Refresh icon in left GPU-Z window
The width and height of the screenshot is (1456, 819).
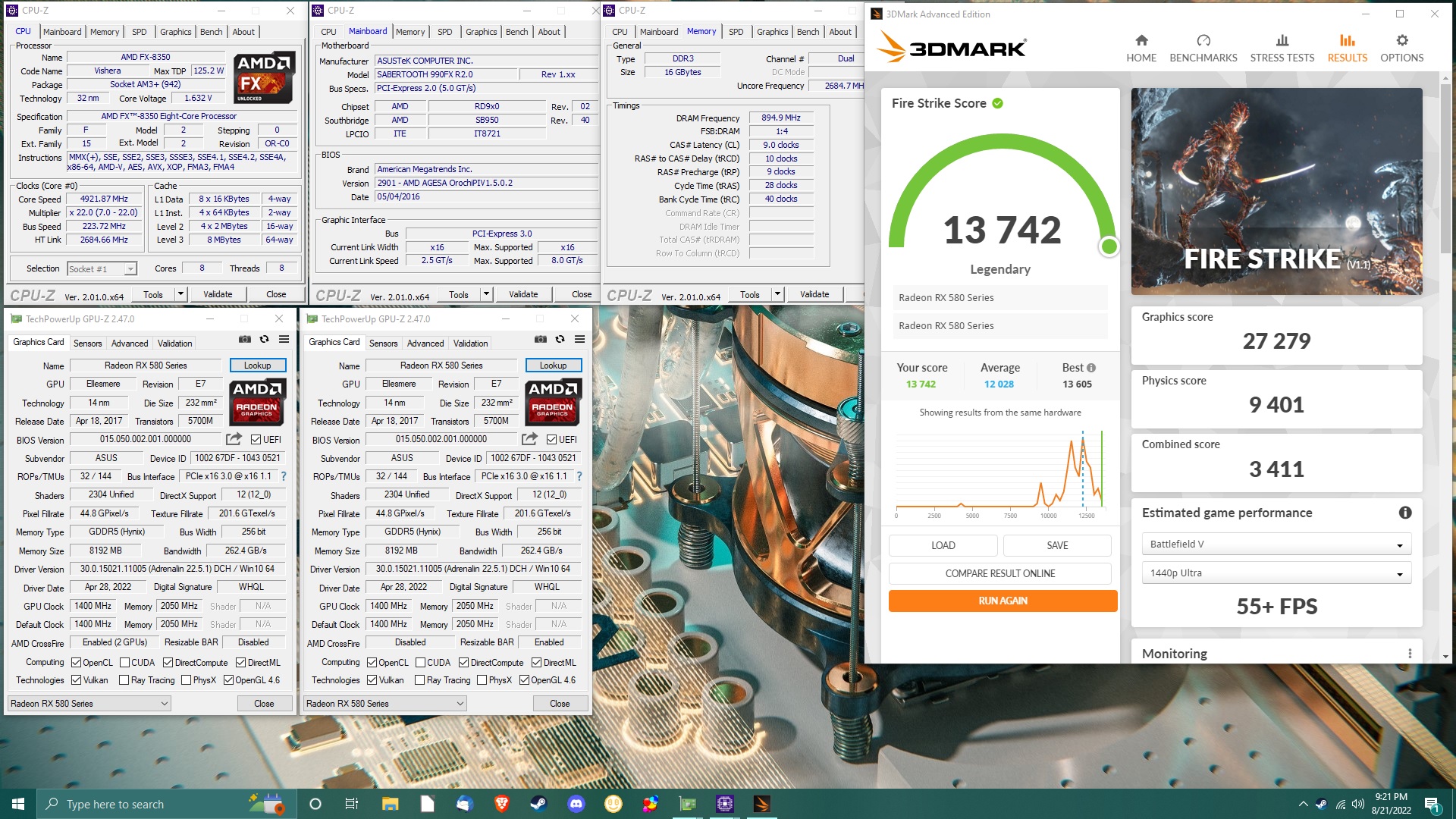264,340
